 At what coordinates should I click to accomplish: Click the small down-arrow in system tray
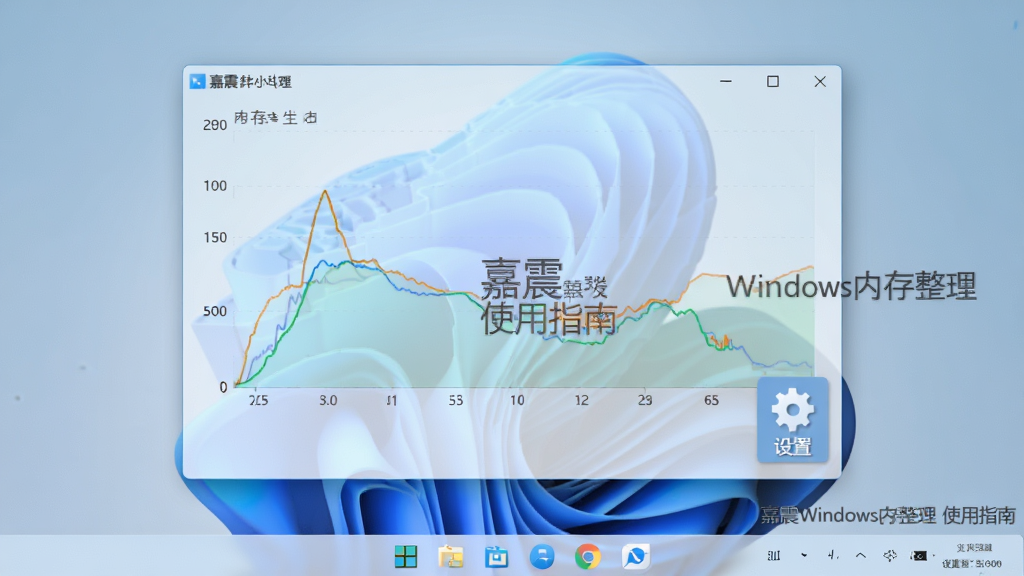coord(804,556)
